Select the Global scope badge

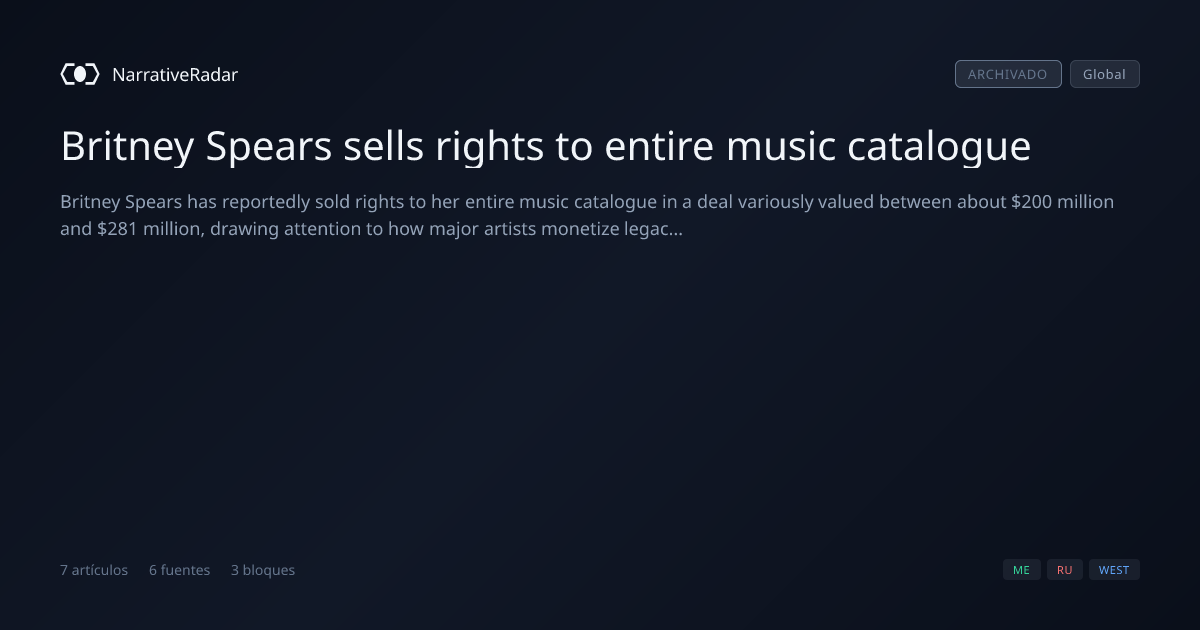[x=1104, y=74]
